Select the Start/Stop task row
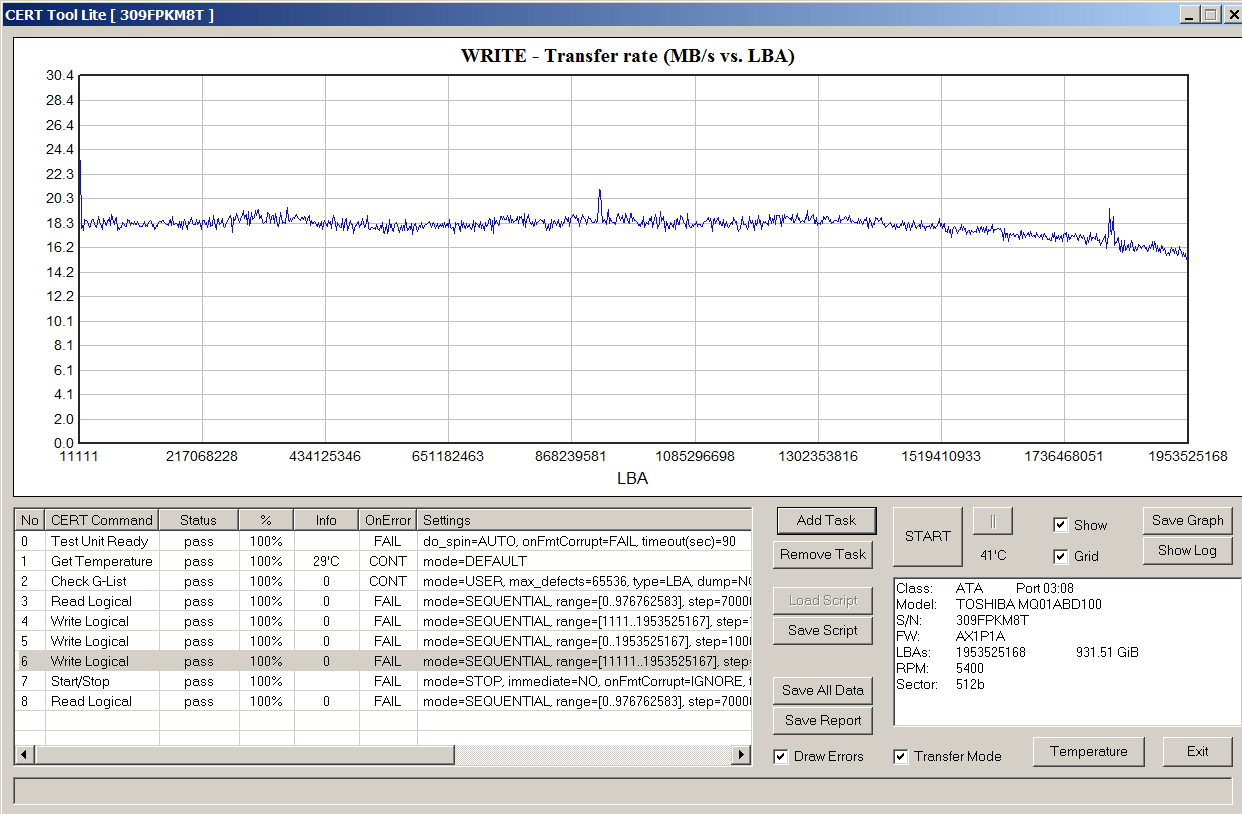 [x=383, y=681]
